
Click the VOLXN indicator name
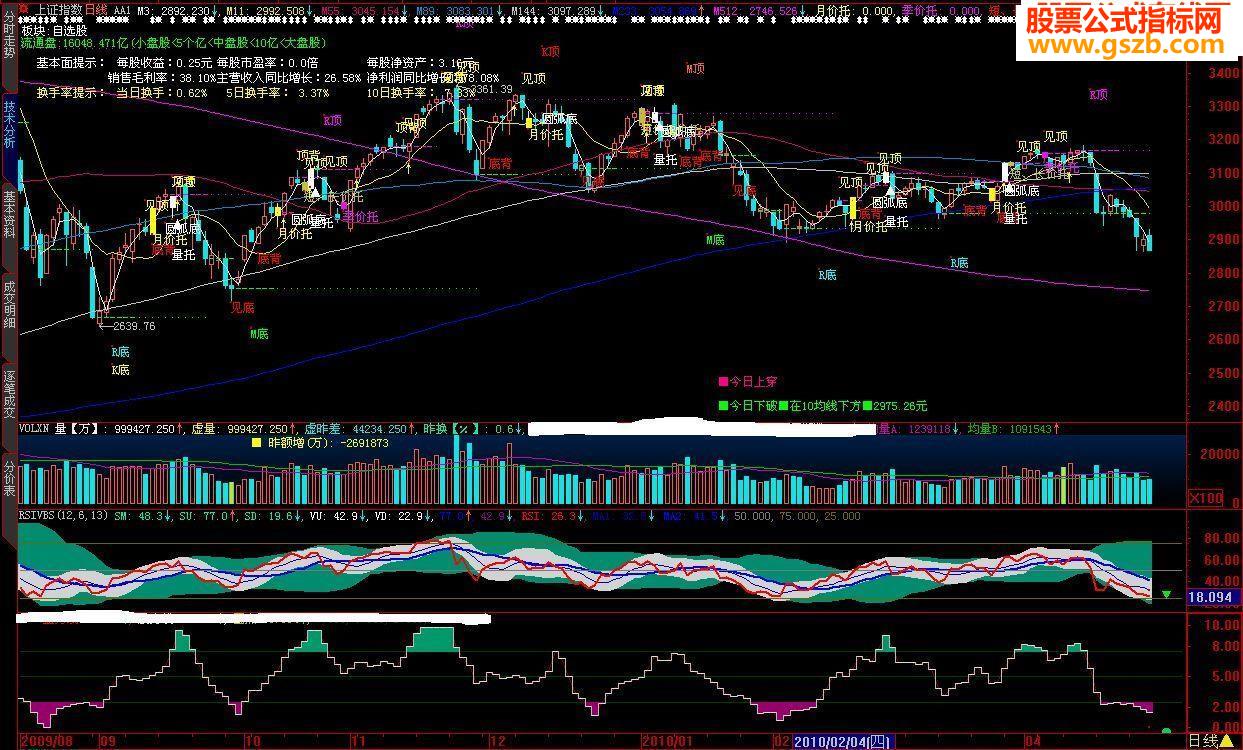(x=36, y=429)
